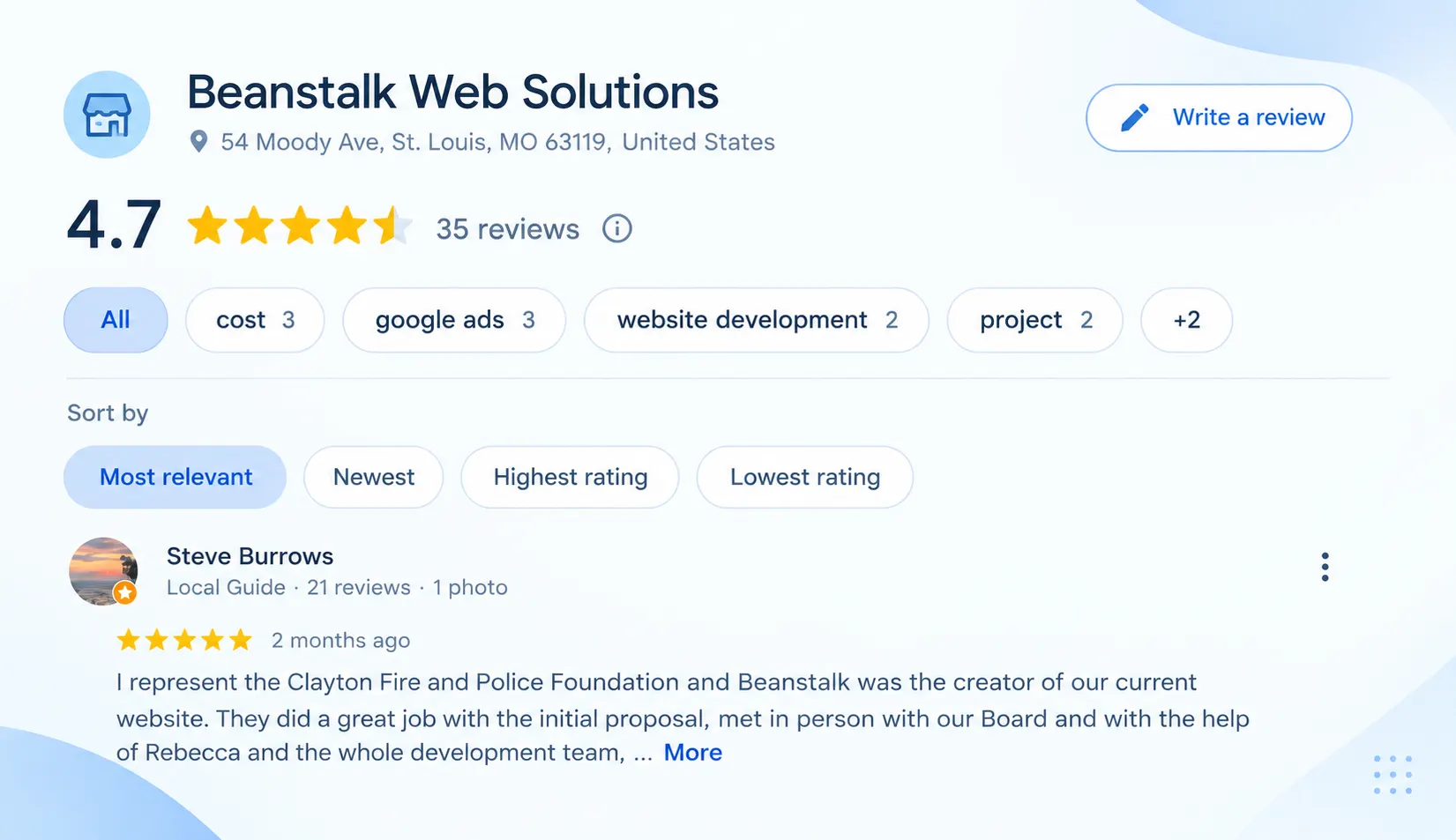Click the Beanstalk Web Solutions title
This screenshot has height=840, width=1456.
[453, 92]
